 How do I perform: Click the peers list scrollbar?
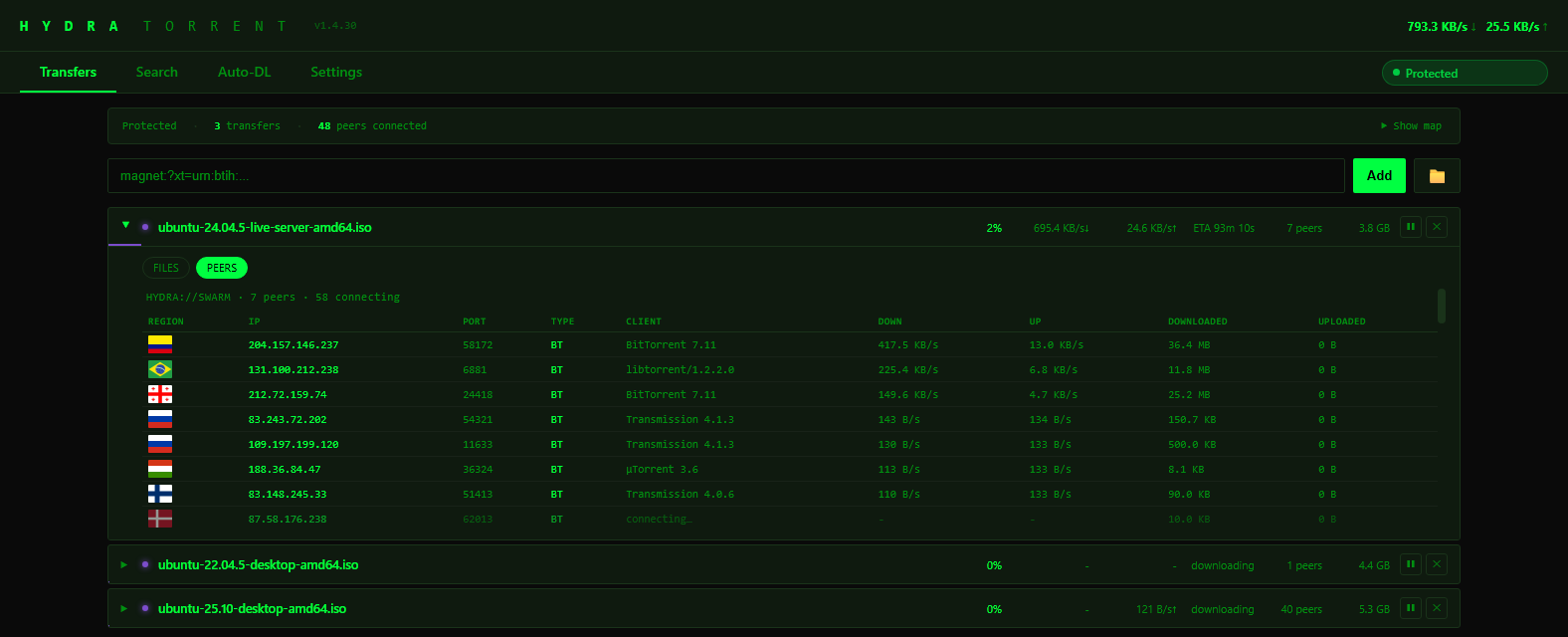(x=1442, y=306)
